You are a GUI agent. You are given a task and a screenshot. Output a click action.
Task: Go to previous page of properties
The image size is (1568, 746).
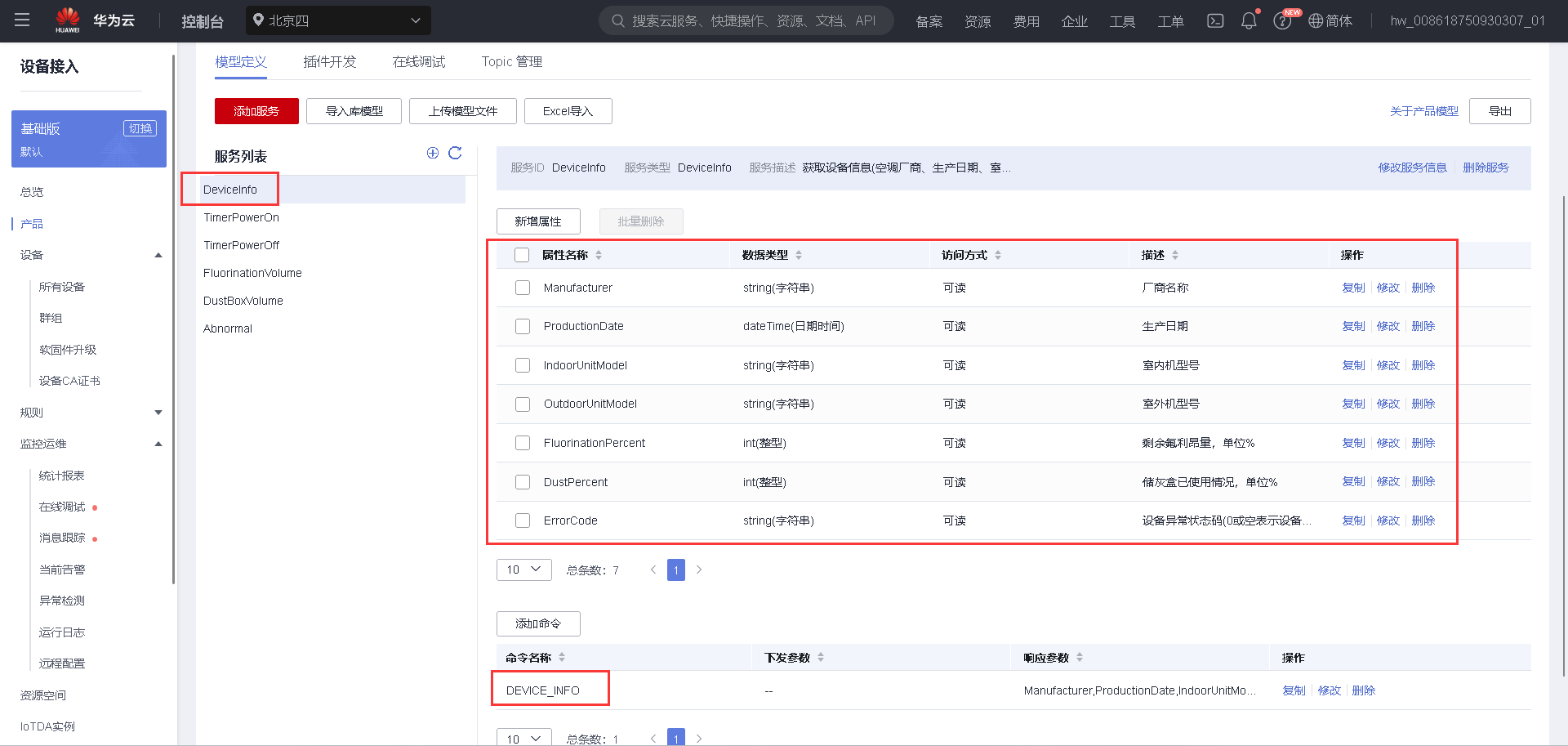coord(653,570)
